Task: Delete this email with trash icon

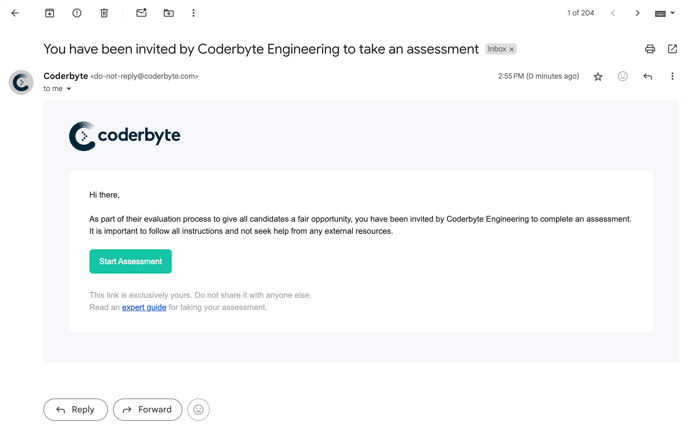Action: tap(104, 13)
